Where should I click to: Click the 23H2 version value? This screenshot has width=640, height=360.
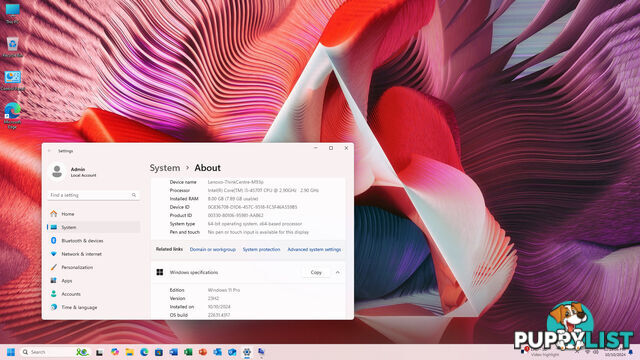(213, 298)
